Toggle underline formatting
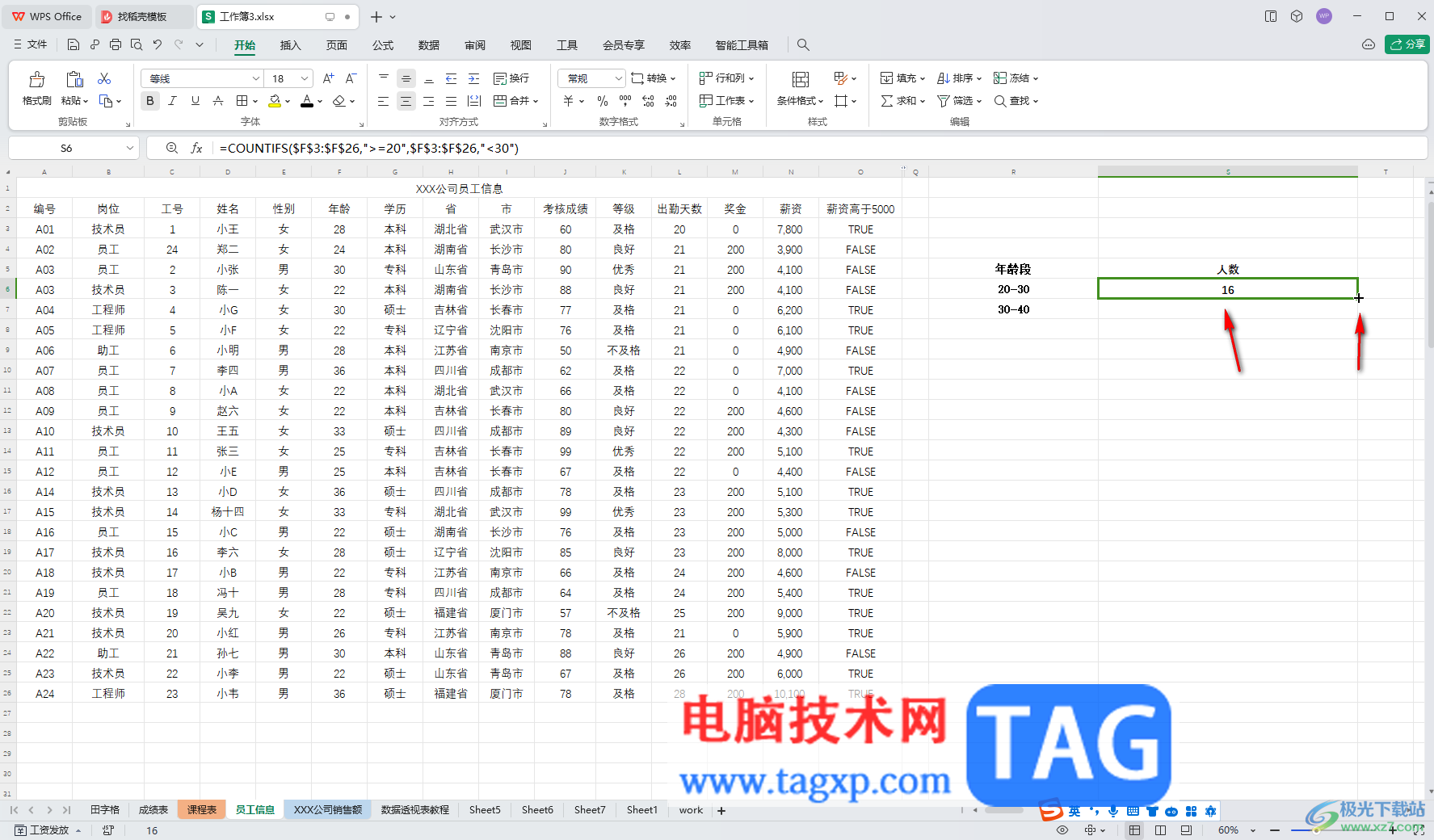The width and height of the screenshot is (1434, 840). 195,101
